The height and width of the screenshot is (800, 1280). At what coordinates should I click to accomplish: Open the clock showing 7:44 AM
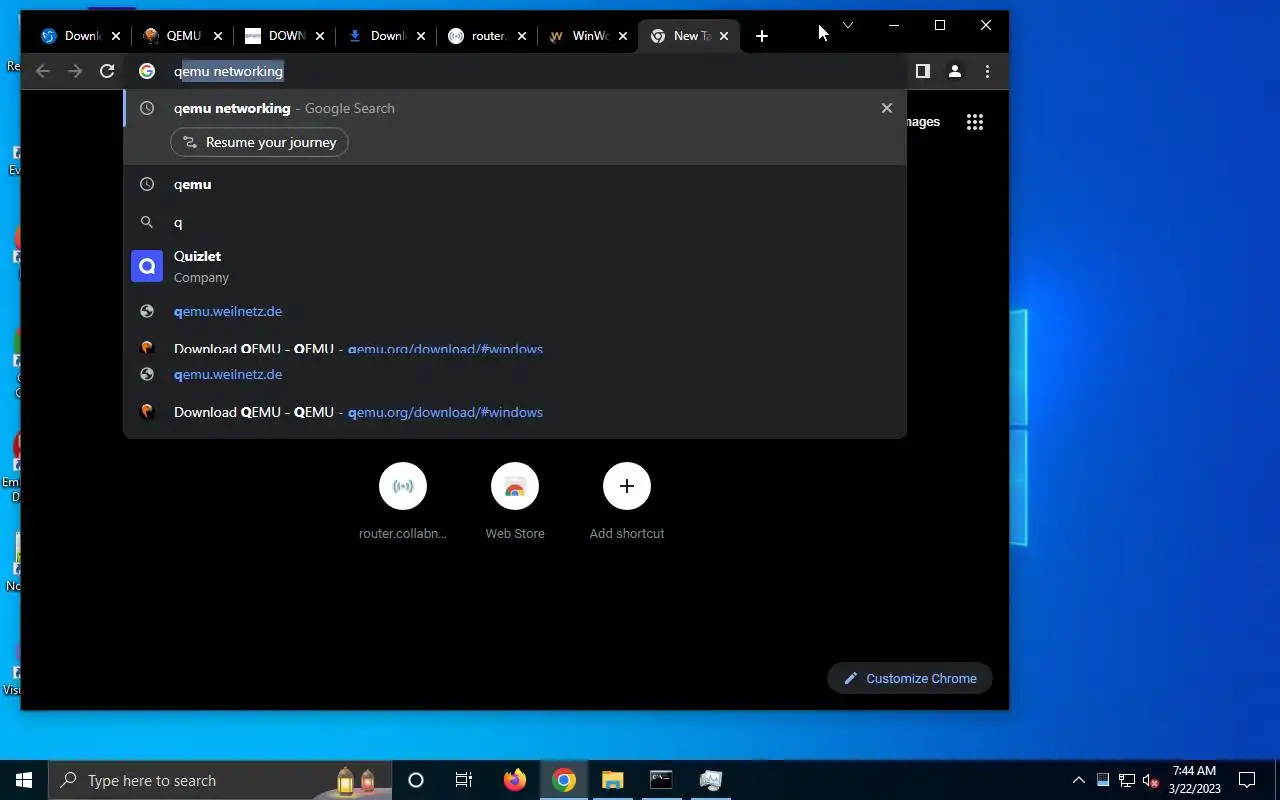[x=1195, y=780]
